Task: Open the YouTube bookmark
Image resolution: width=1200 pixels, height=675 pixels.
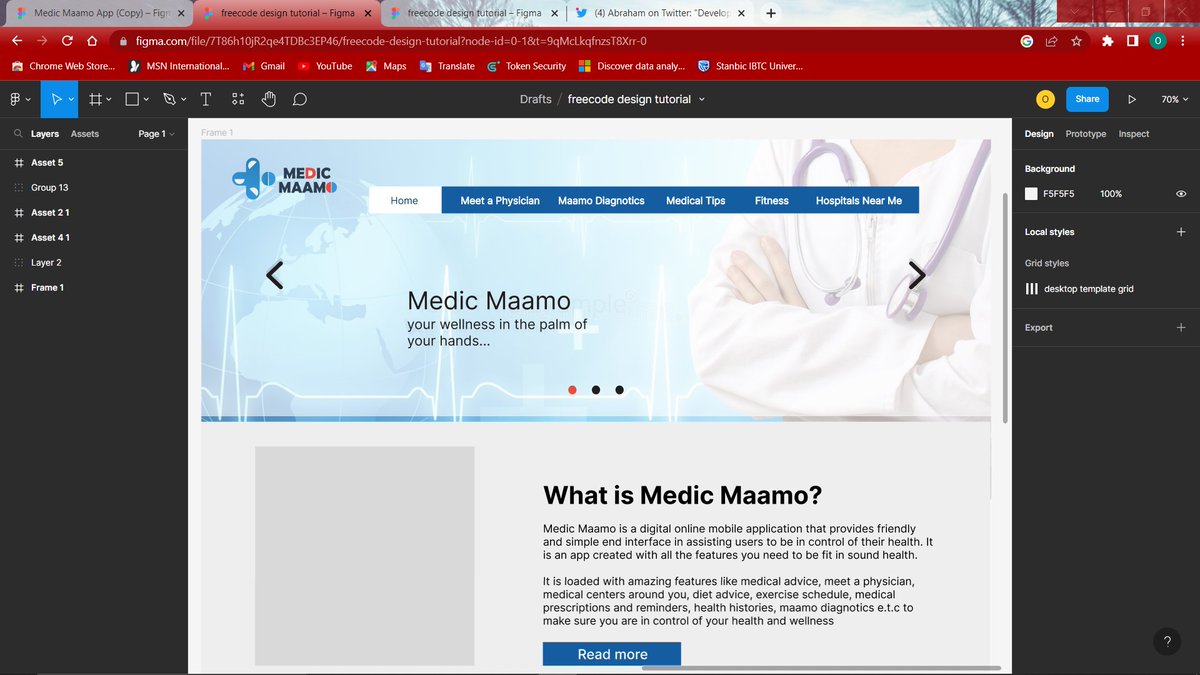Action: pos(325,66)
